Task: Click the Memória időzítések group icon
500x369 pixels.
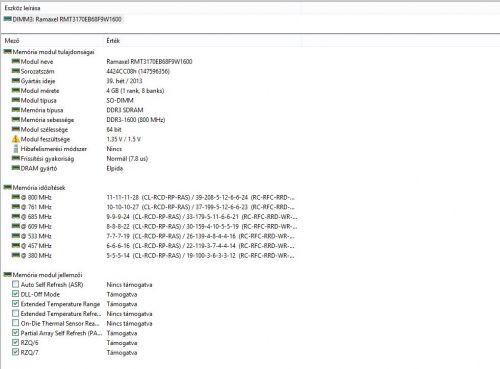Action: [x=7, y=187]
